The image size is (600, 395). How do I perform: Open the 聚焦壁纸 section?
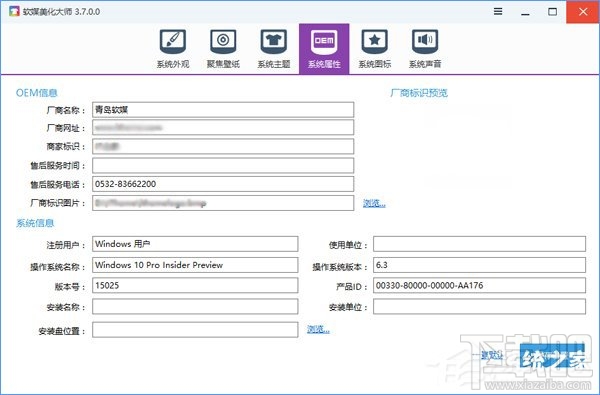(x=223, y=49)
